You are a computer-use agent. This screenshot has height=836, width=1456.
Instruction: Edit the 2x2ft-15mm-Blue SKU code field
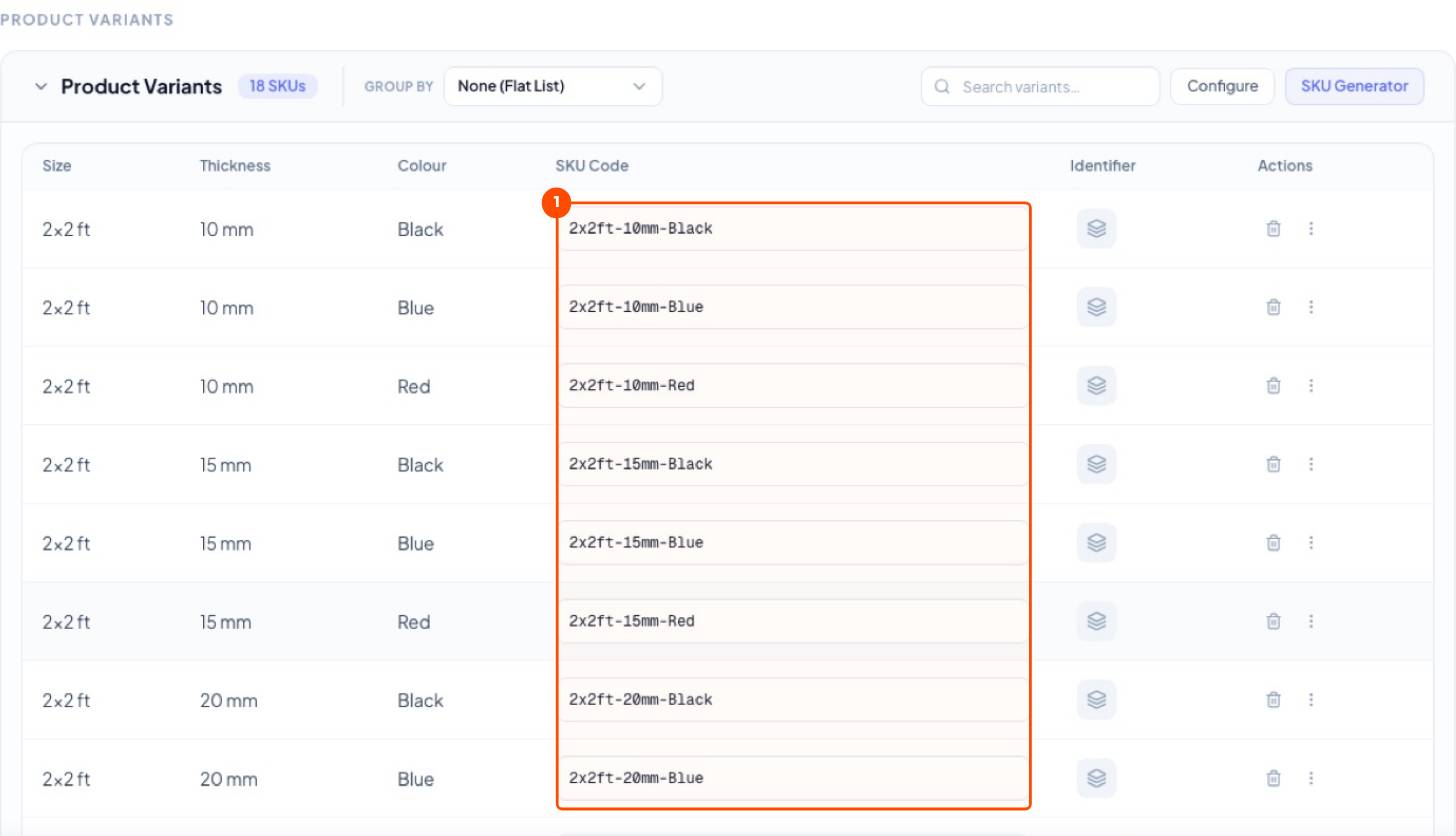[793, 543]
